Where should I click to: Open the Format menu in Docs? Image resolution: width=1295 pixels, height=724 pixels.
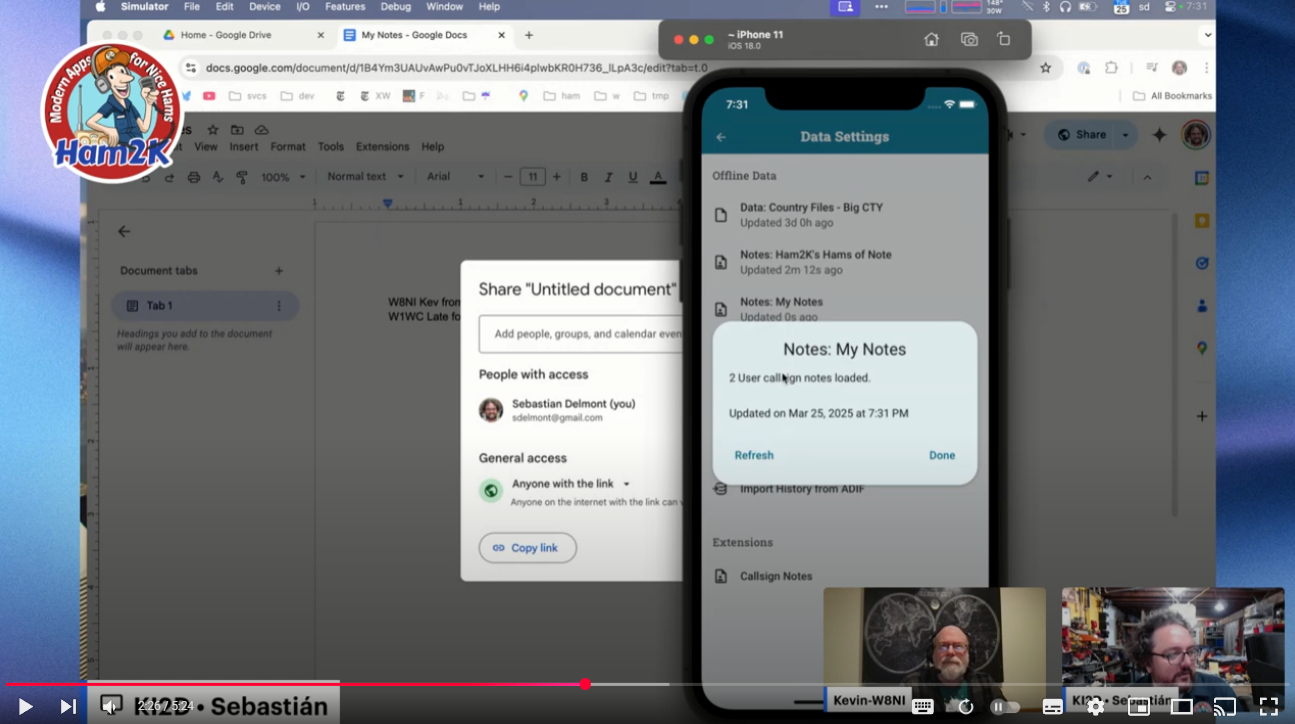point(288,146)
